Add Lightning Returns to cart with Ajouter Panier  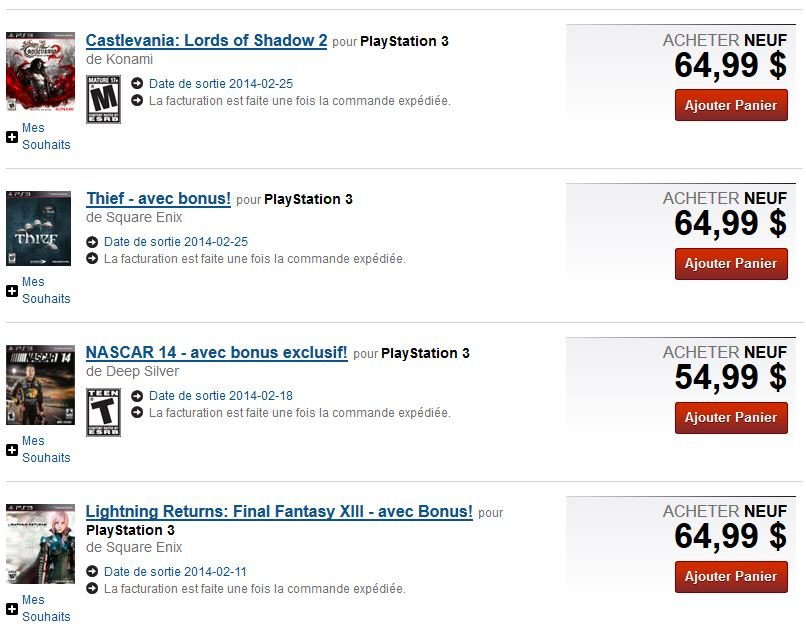coord(731,577)
